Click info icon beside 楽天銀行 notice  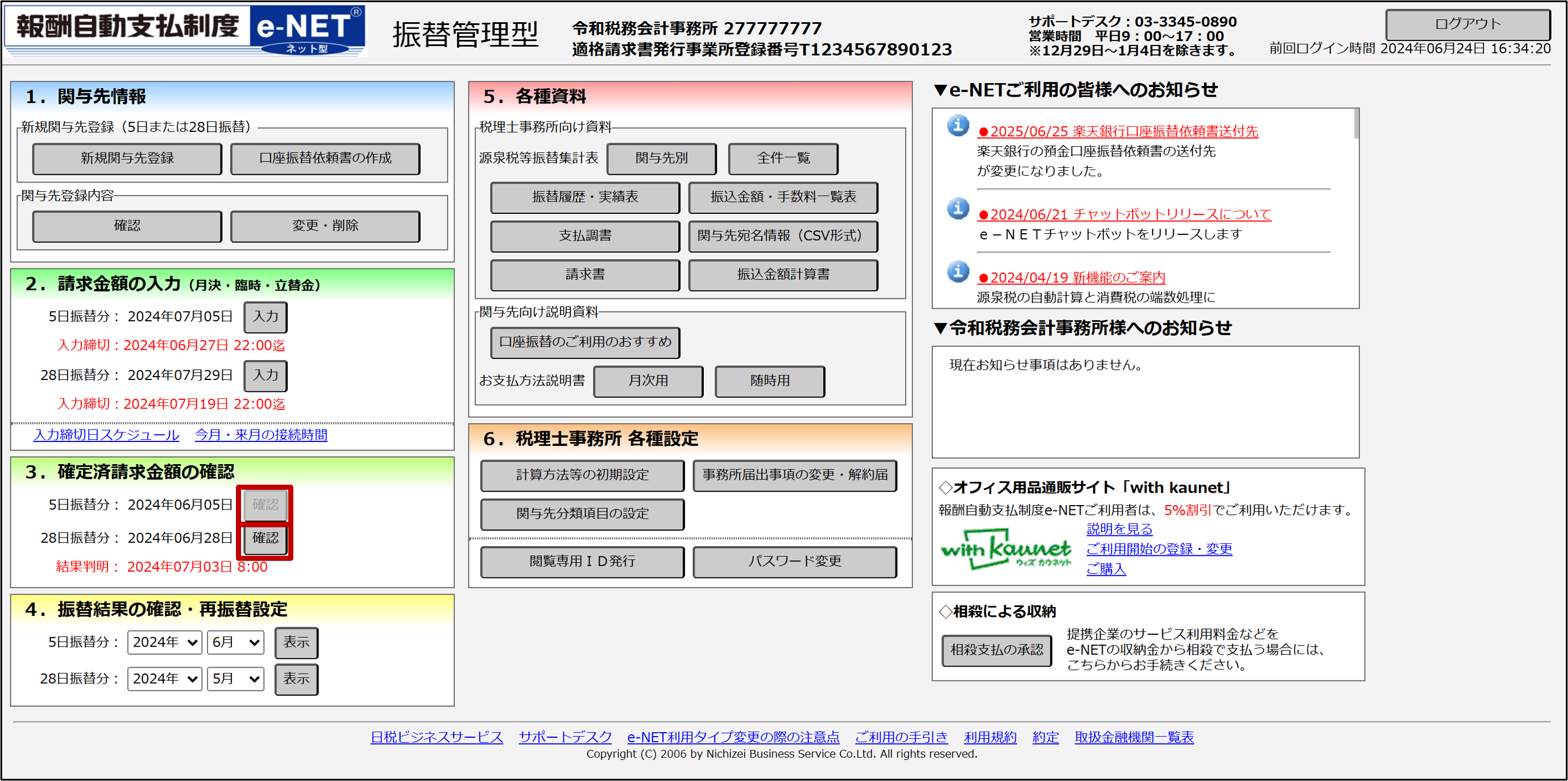[957, 126]
